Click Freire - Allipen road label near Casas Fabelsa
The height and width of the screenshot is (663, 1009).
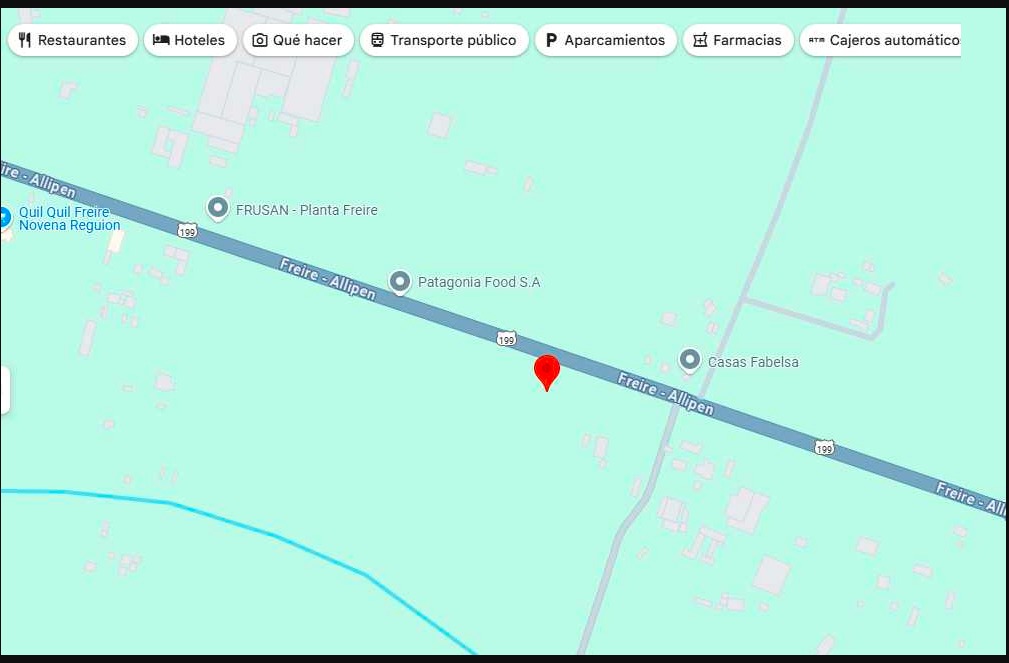(x=665, y=393)
